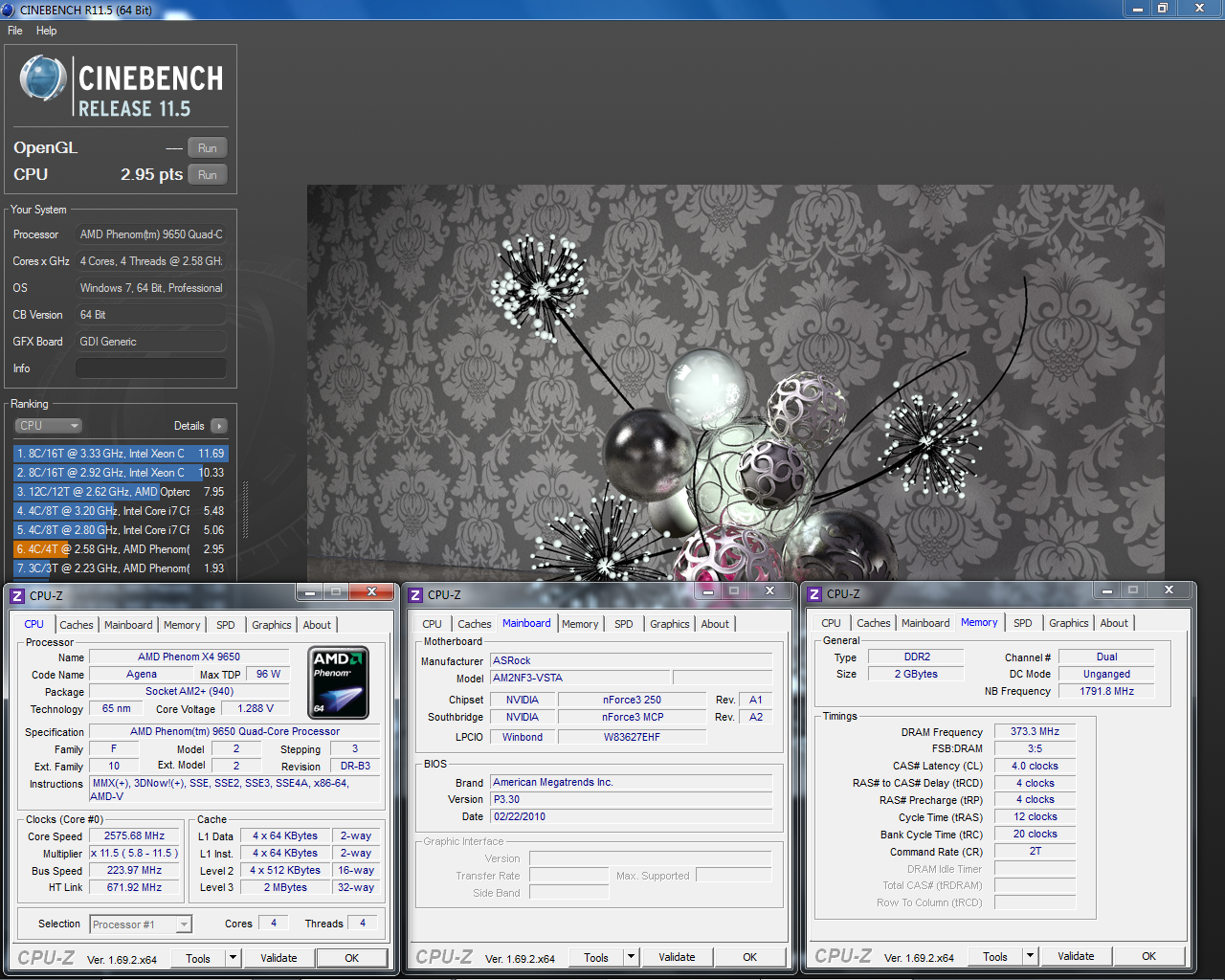Click Tools button in left CPU-Z window
Screen dimensions: 1225x980
coord(198,958)
